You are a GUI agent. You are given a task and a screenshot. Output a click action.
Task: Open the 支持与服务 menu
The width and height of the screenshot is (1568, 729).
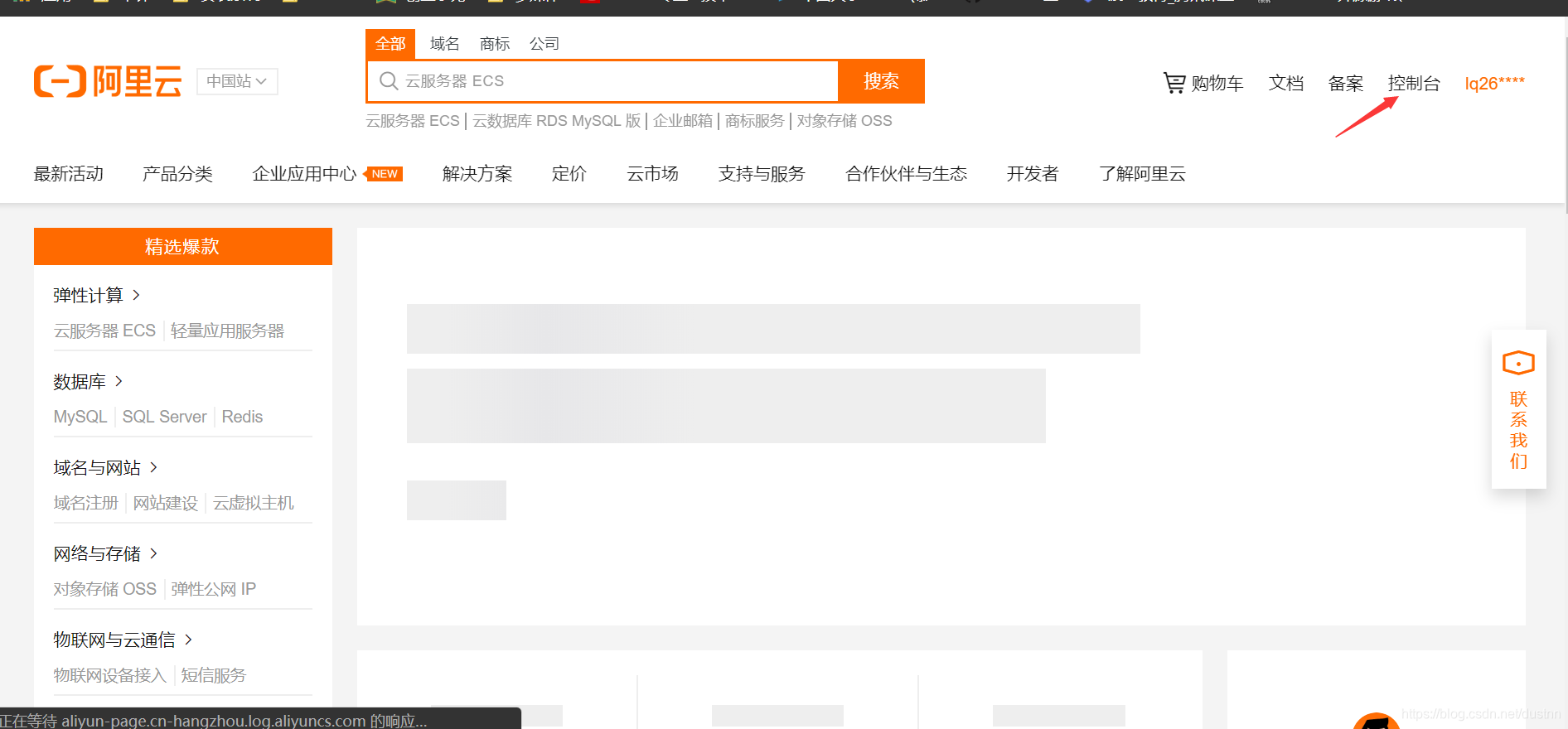pyautogui.click(x=762, y=174)
